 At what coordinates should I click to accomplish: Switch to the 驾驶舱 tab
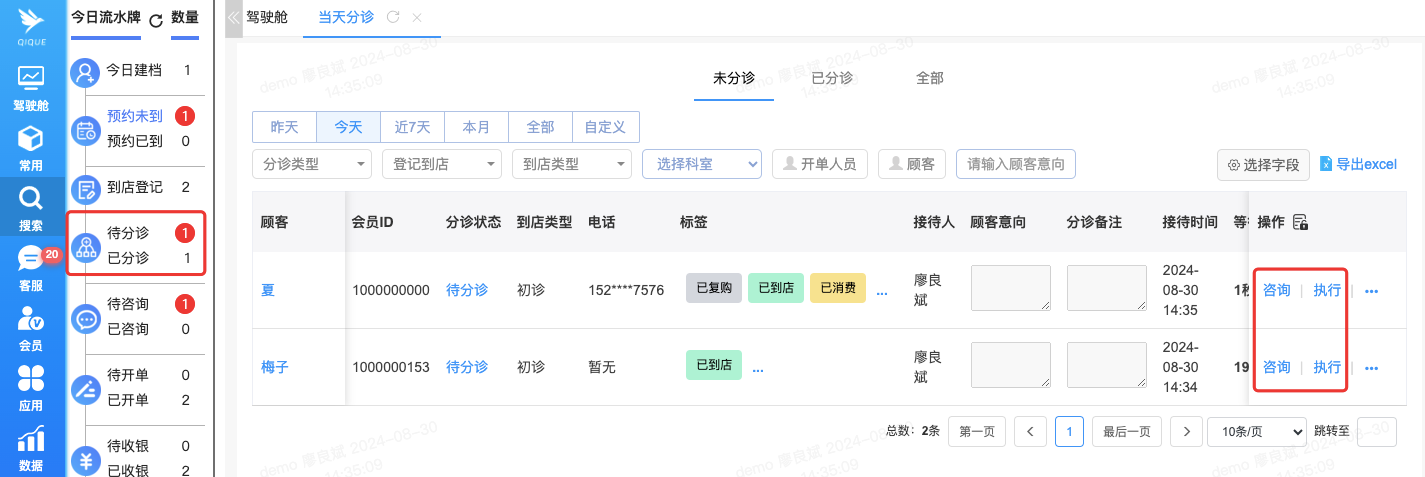(267, 18)
